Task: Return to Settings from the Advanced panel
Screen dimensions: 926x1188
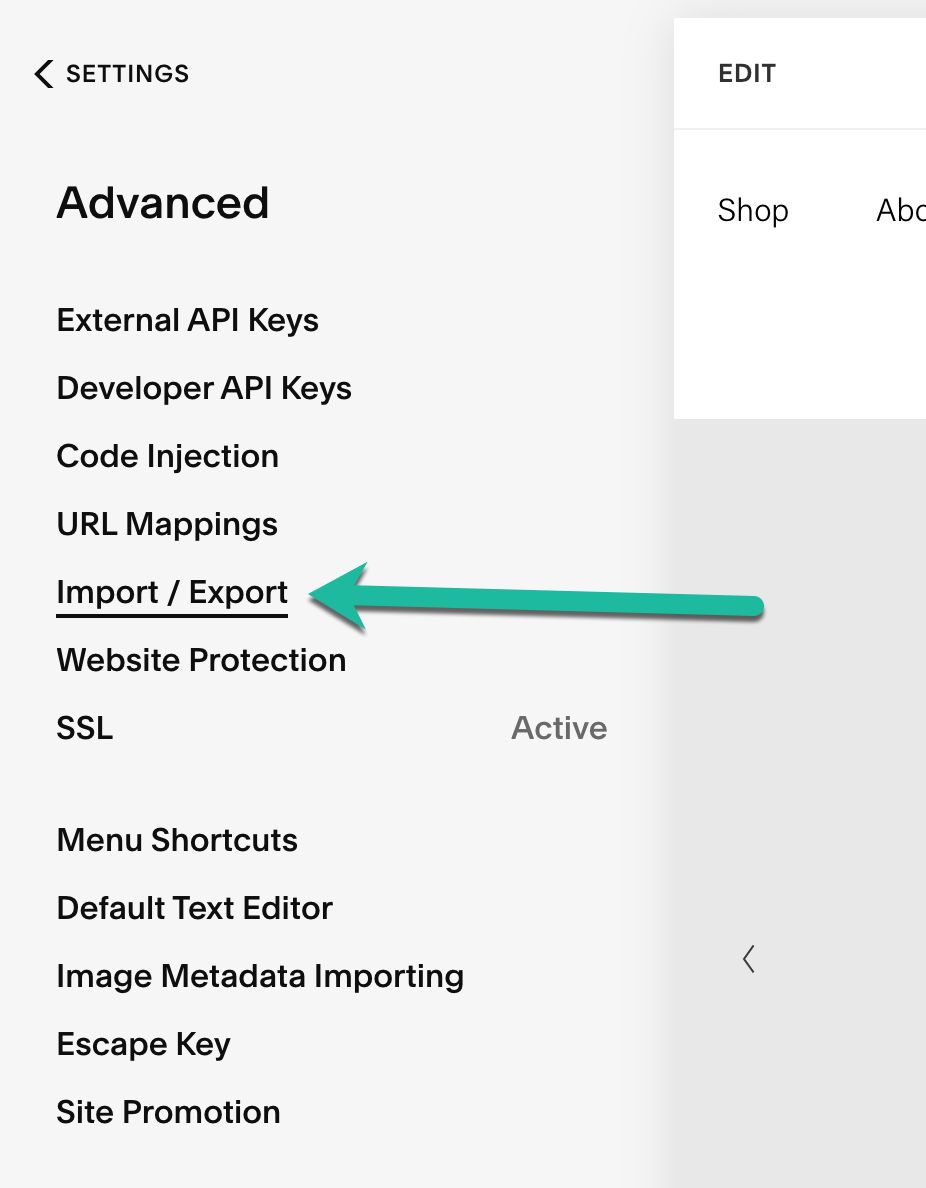Action: point(110,73)
